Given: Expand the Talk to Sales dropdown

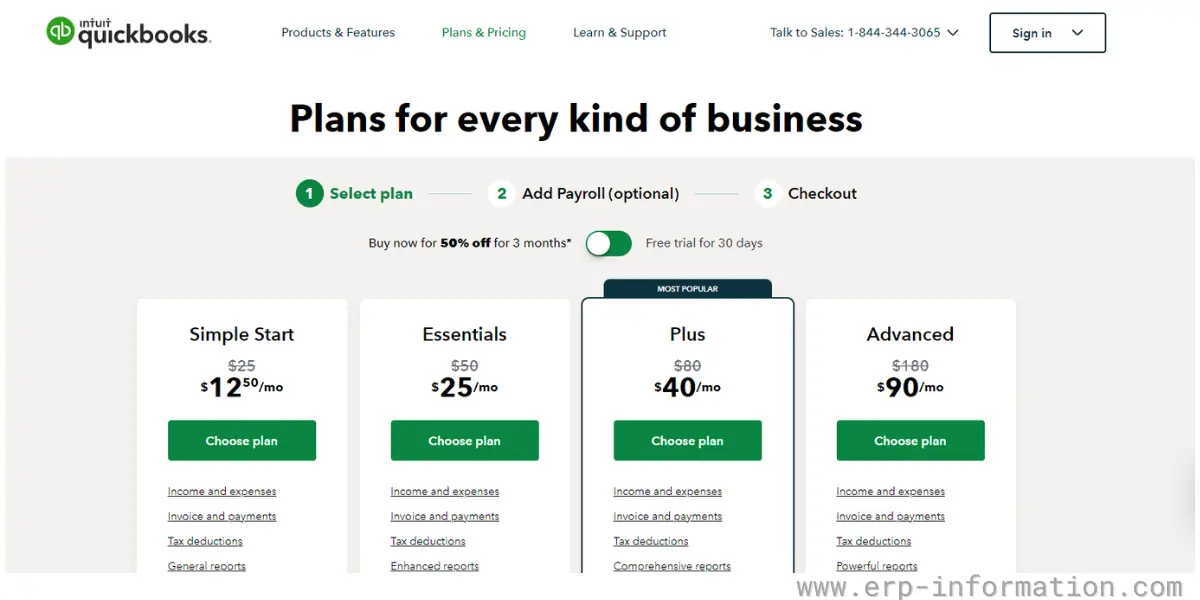Looking at the screenshot, I should point(952,32).
